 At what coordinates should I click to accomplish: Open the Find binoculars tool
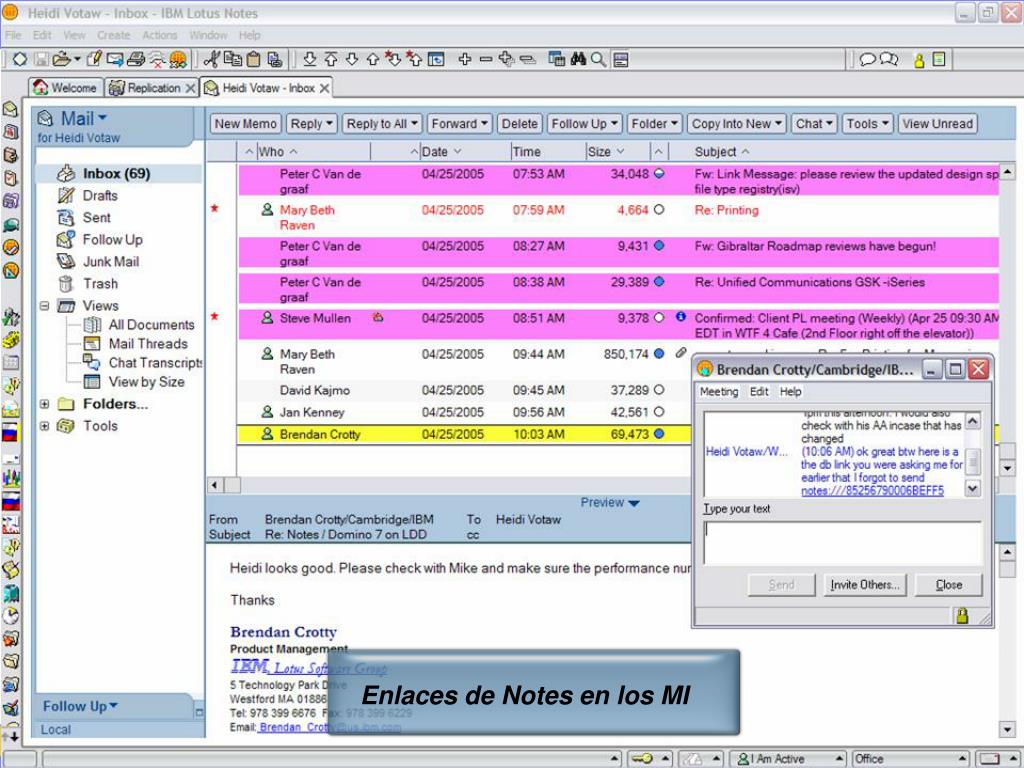coord(578,59)
